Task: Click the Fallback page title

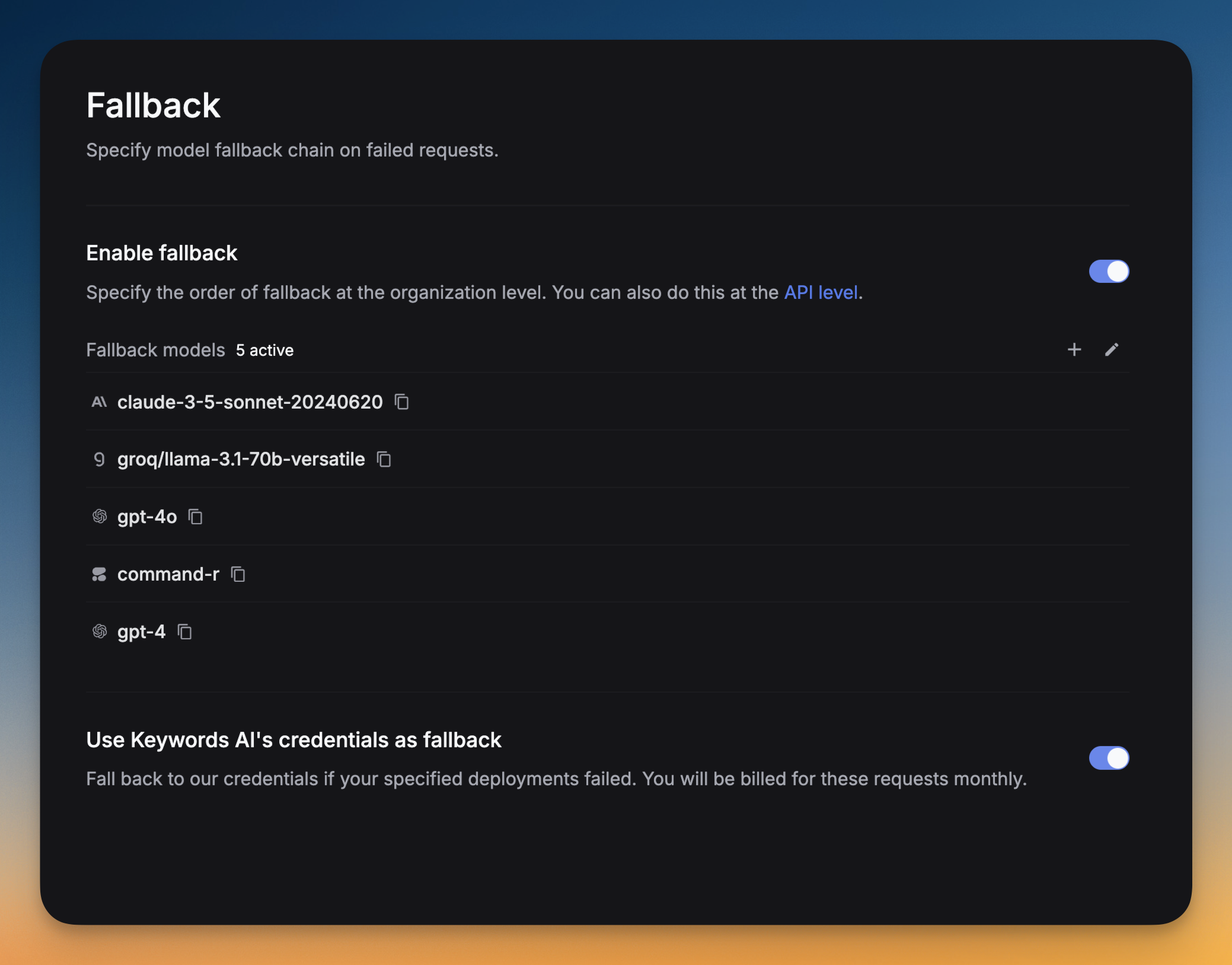Action: 153,106
